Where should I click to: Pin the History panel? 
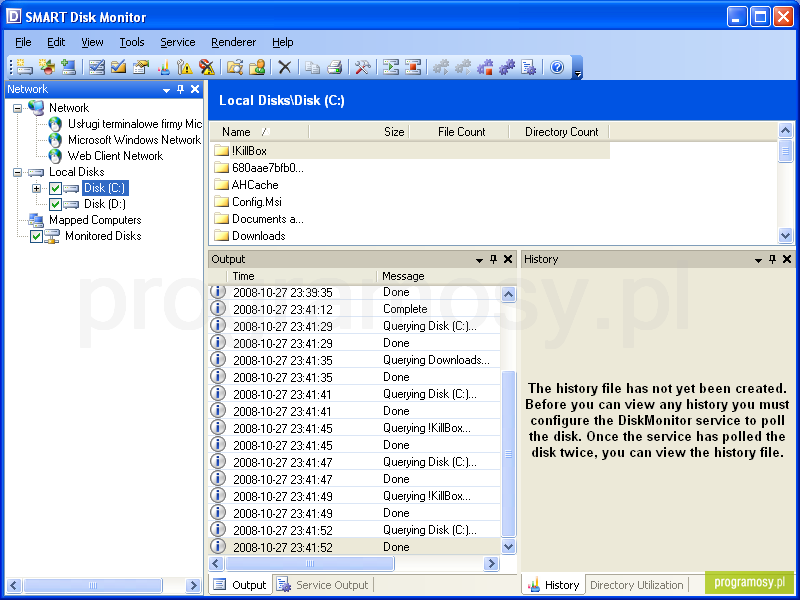(x=772, y=259)
